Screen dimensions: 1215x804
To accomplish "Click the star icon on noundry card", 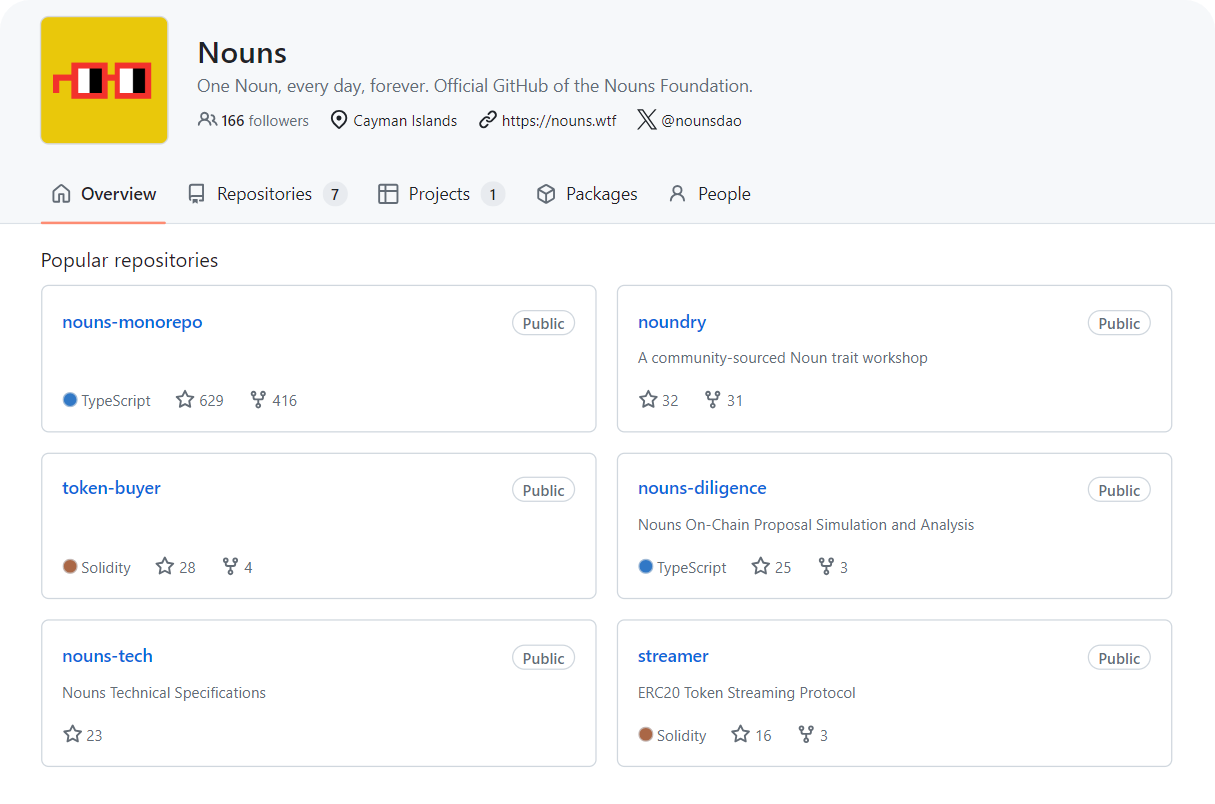I will point(648,400).
